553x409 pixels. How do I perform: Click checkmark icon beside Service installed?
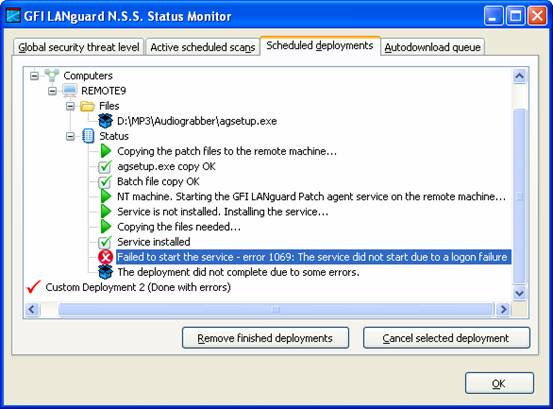click(x=105, y=242)
